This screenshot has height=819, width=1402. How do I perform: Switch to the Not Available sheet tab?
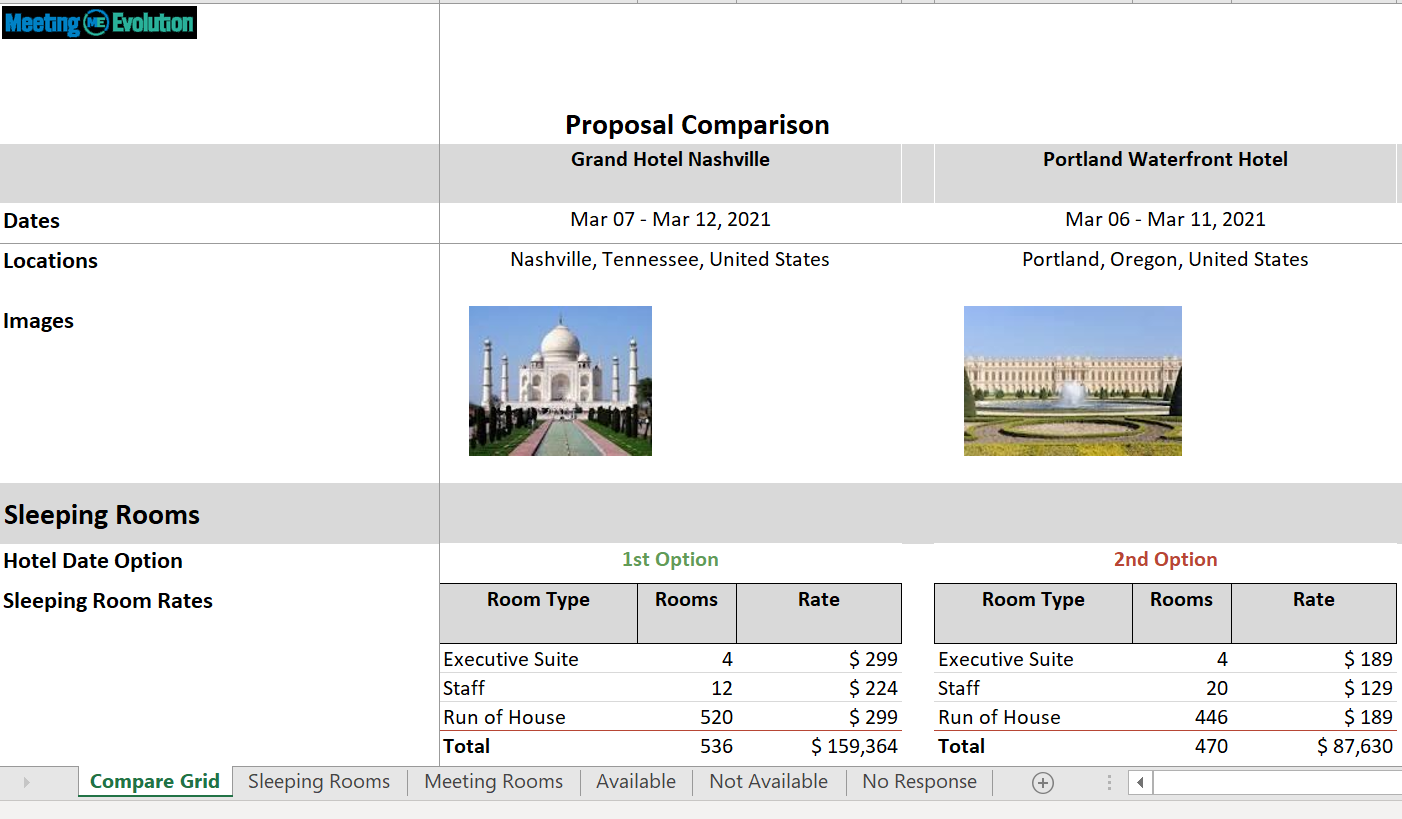click(x=768, y=782)
